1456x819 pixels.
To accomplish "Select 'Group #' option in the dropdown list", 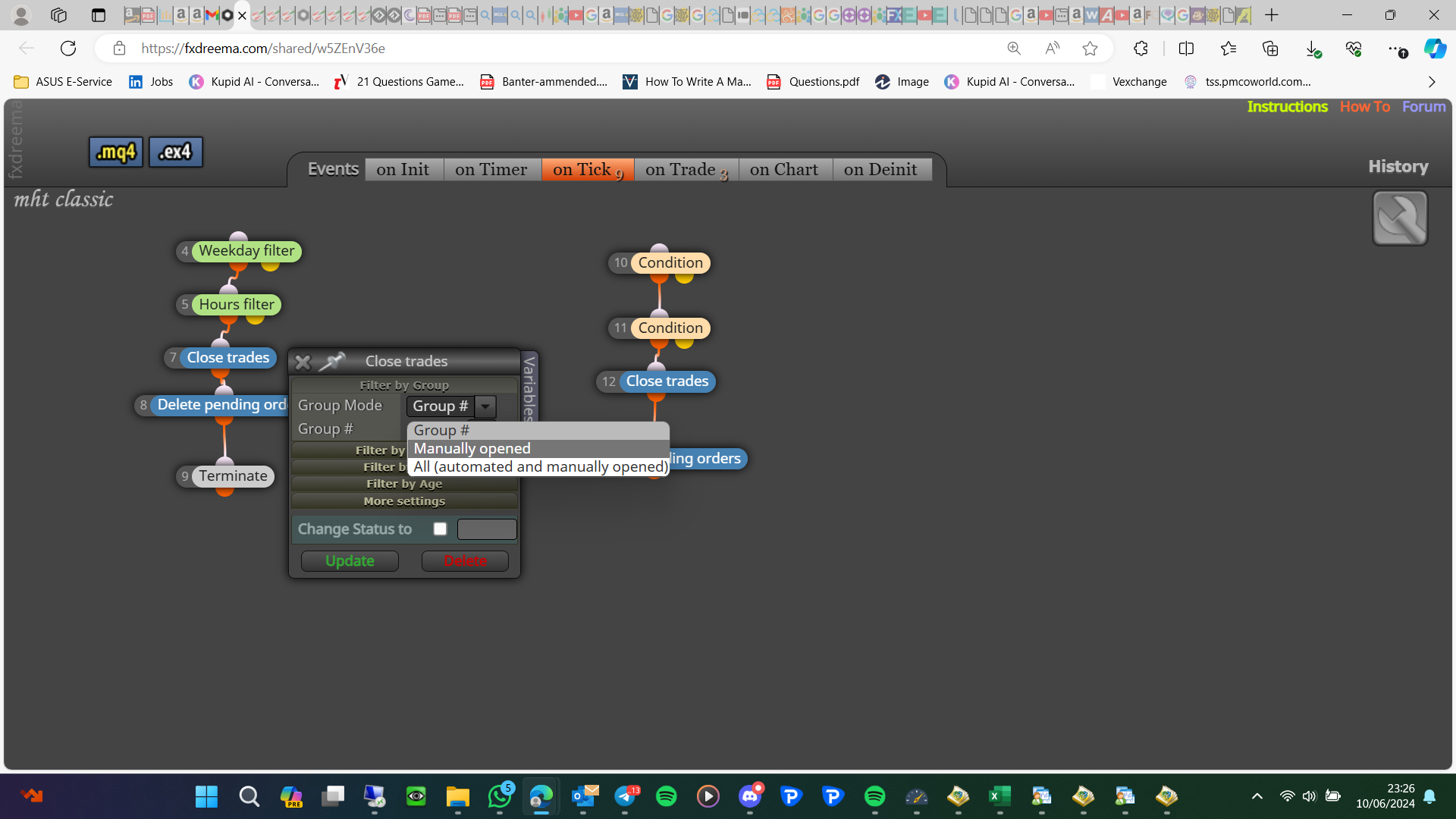I will pos(538,431).
